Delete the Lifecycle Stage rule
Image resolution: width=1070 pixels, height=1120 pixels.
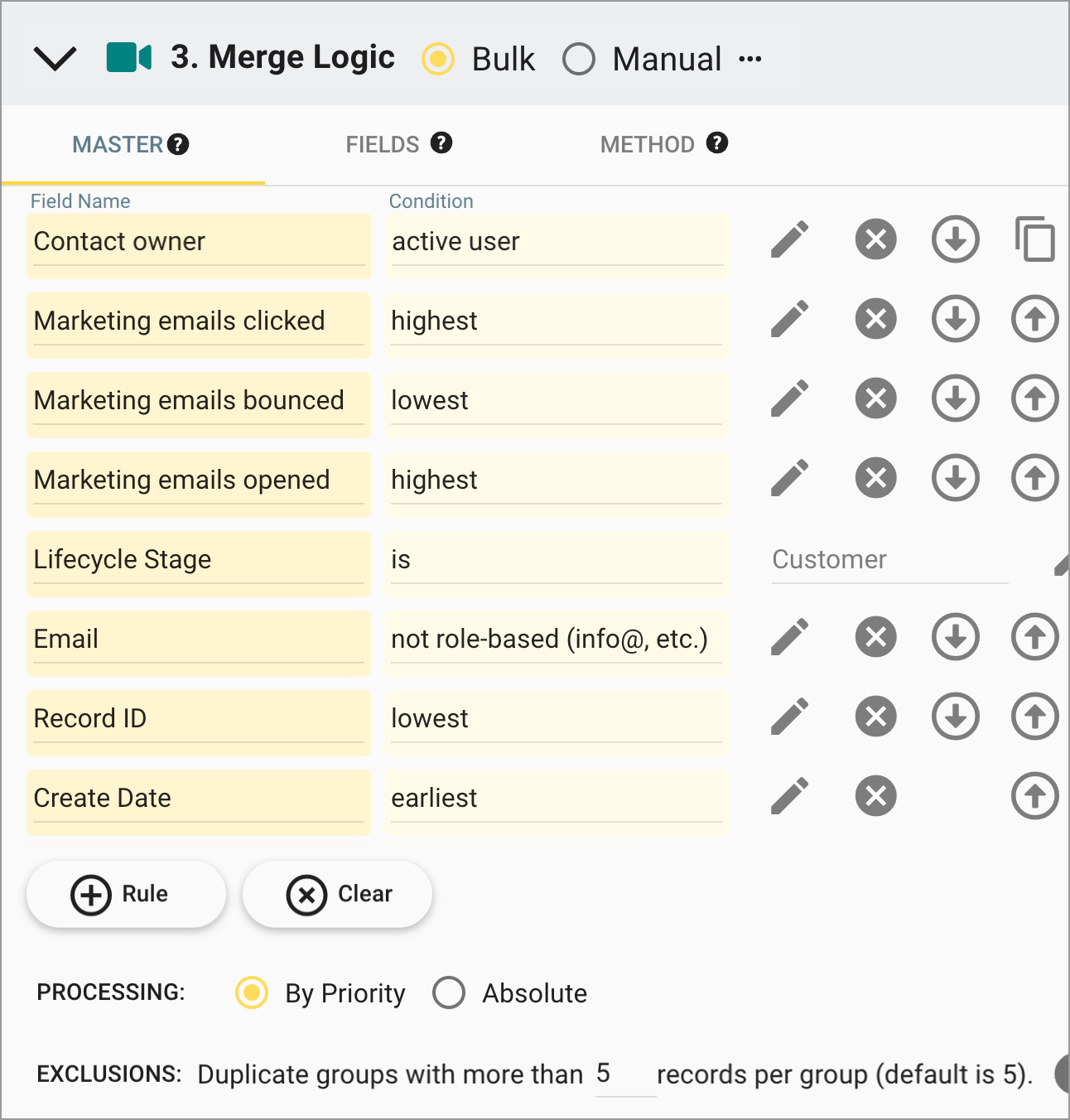875,559
